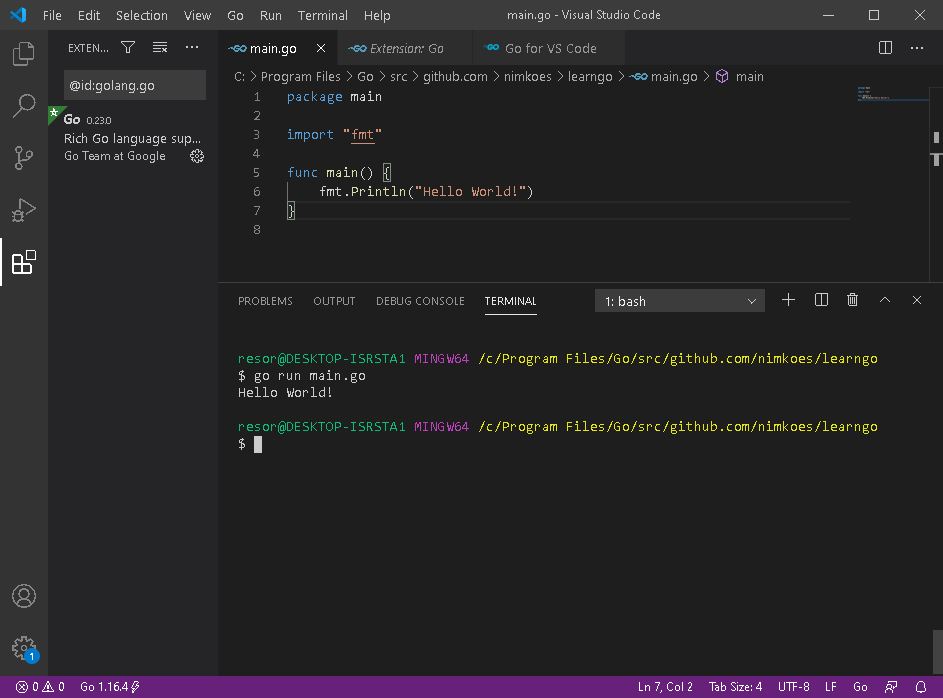This screenshot has width=943, height=698.
Task: Add a new terminal with plus icon
Action: click(788, 300)
